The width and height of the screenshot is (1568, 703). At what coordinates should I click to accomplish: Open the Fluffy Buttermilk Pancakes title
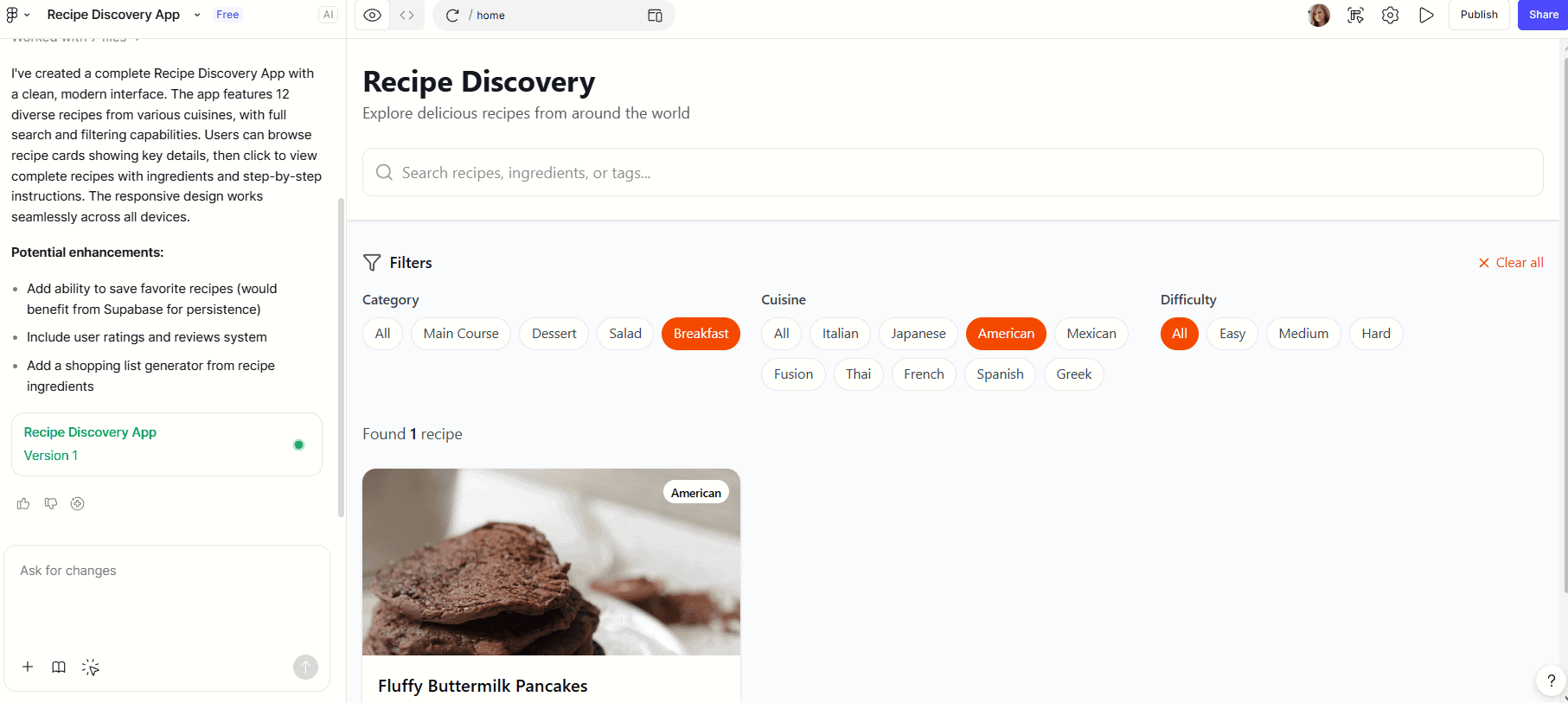(x=483, y=686)
